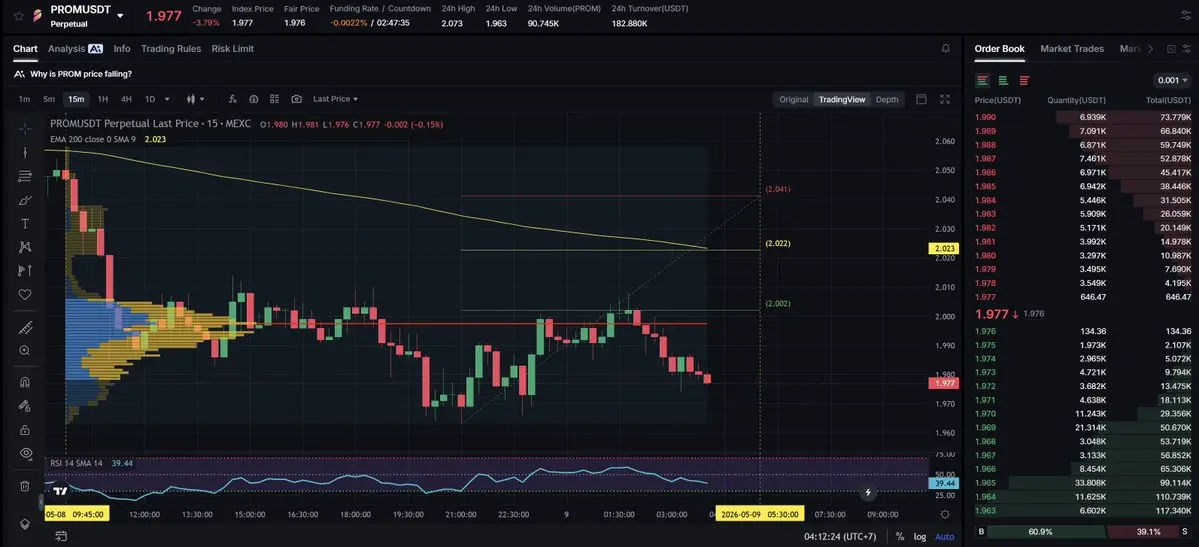Select the brush drawing tool
This screenshot has height=547, width=1199.
[24, 200]
